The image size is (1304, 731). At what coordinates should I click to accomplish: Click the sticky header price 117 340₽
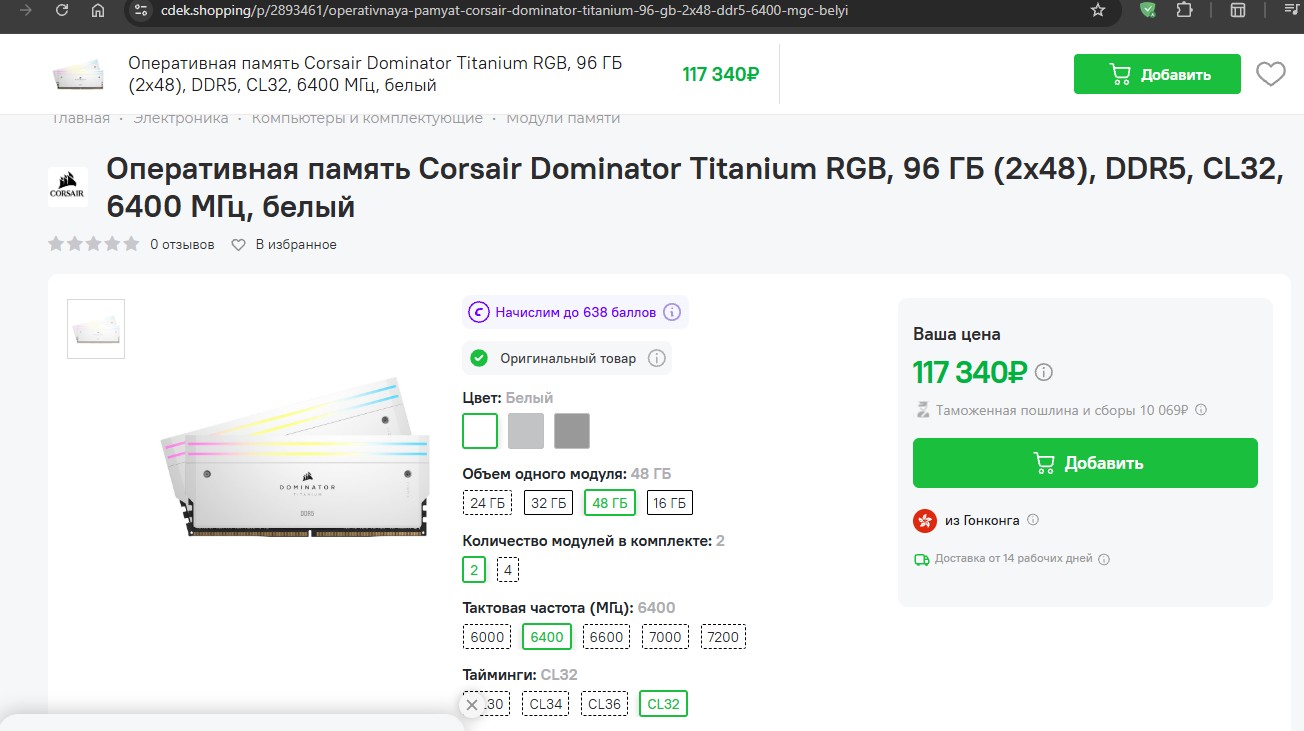pyautogui.click(x=721, y=74)
